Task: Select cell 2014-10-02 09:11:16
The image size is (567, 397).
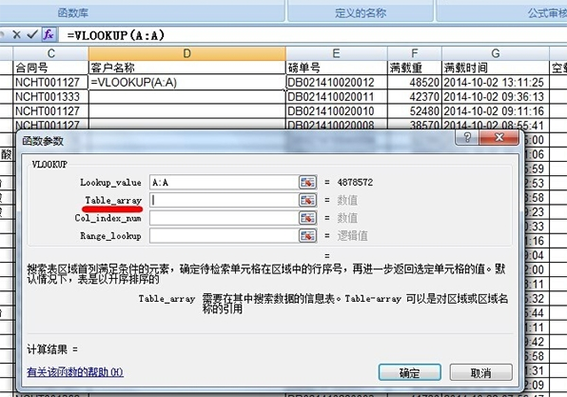Action: coord(495,111)
